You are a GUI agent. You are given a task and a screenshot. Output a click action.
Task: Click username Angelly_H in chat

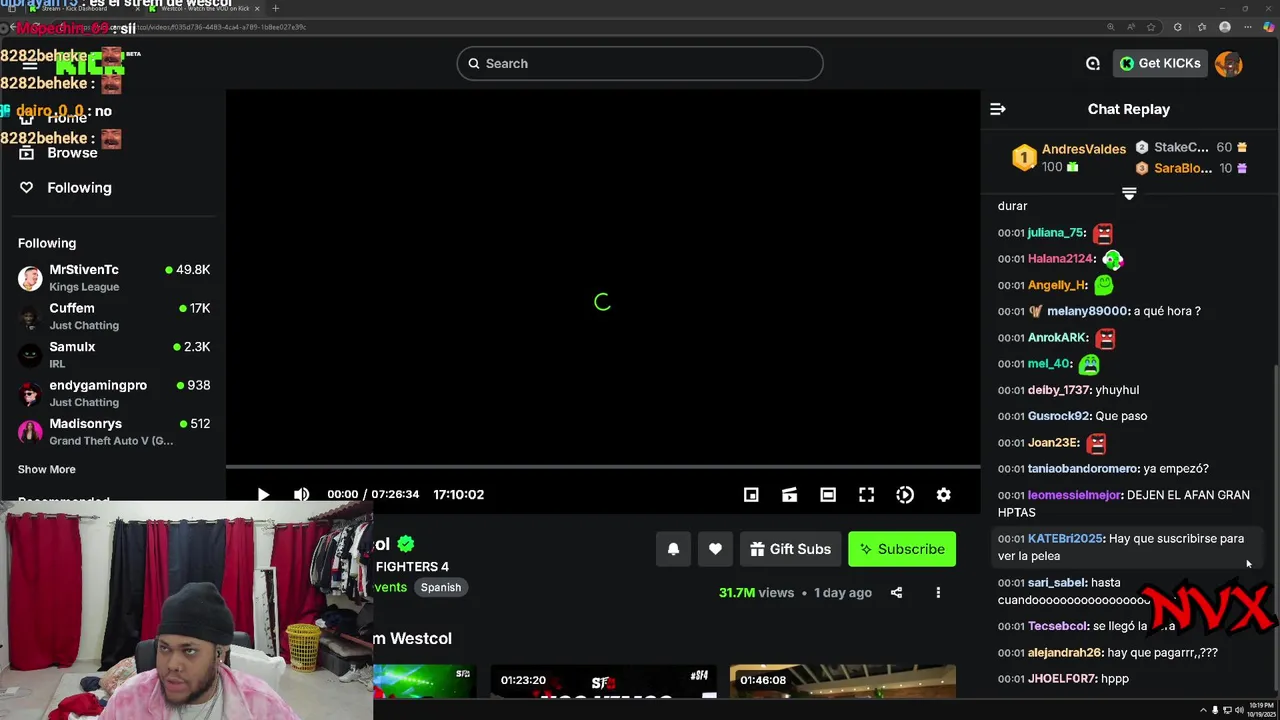point(1057,285)
